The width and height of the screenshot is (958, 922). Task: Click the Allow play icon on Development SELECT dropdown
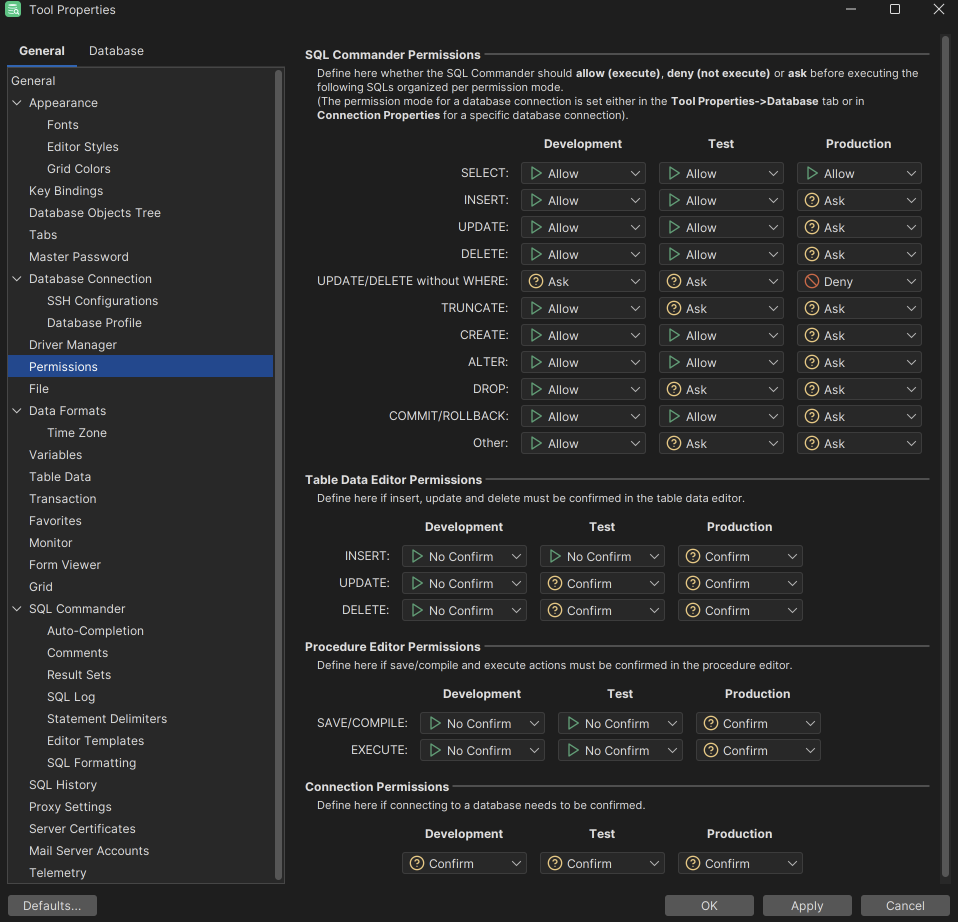click(535, 173)
